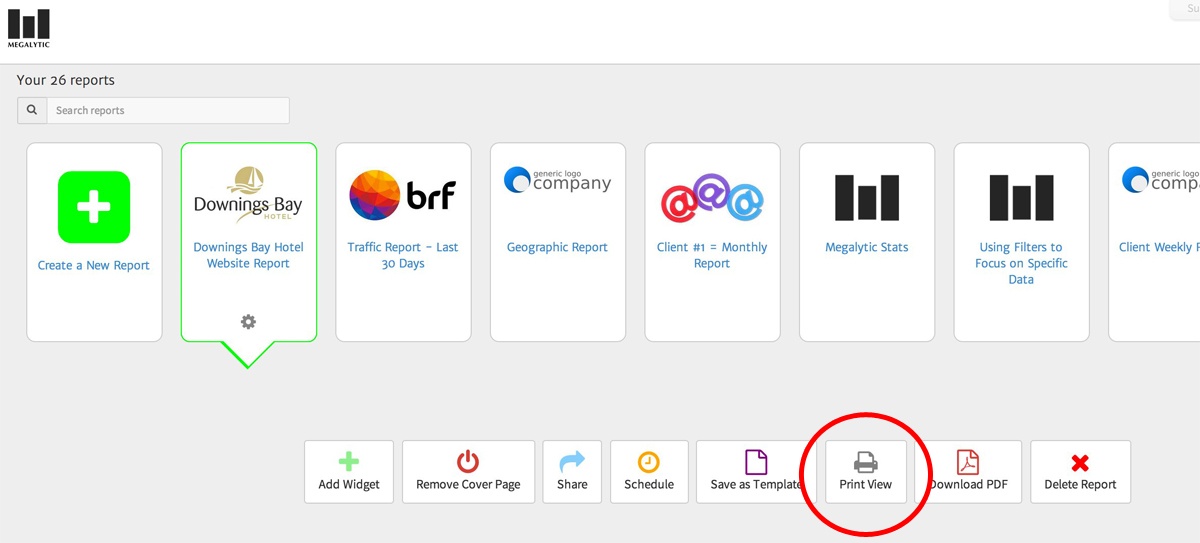
Task: Click the Your 26 reports heading
Action: 66,80
